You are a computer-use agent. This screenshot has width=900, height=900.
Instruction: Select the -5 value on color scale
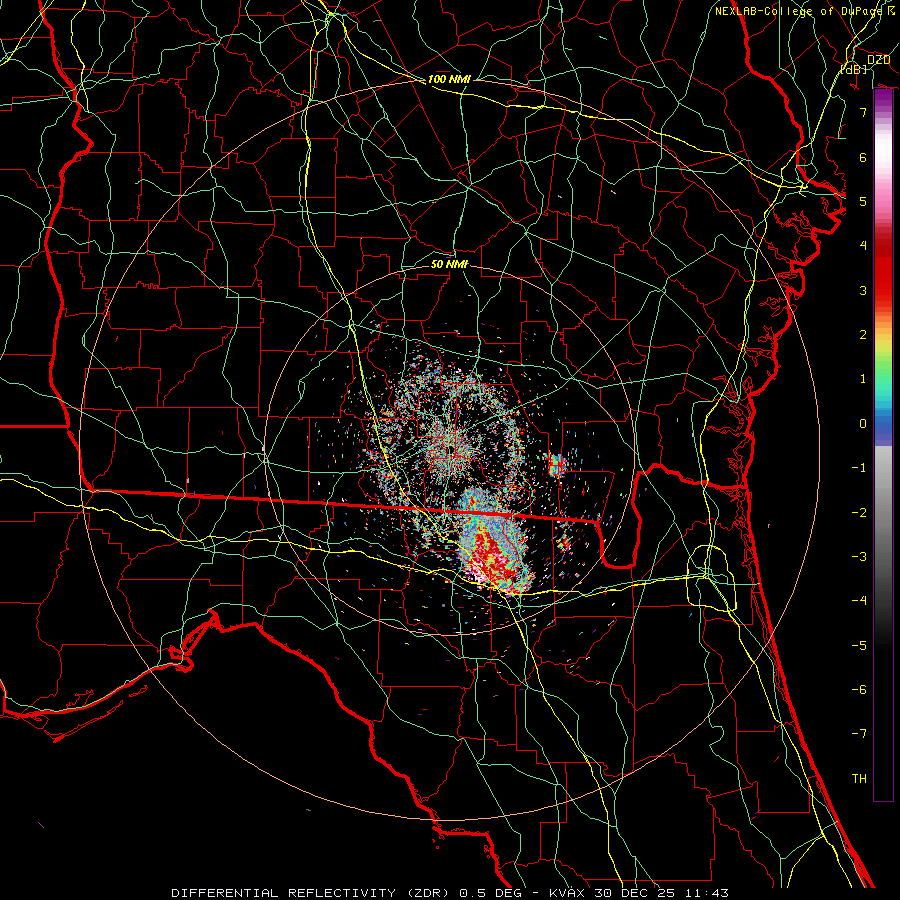pyautogui.click(x=859, y=646)
